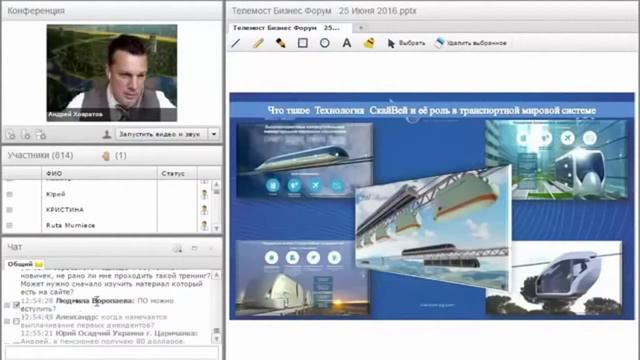
Task: Click Александр's name in chat
Action: [77, 317]
